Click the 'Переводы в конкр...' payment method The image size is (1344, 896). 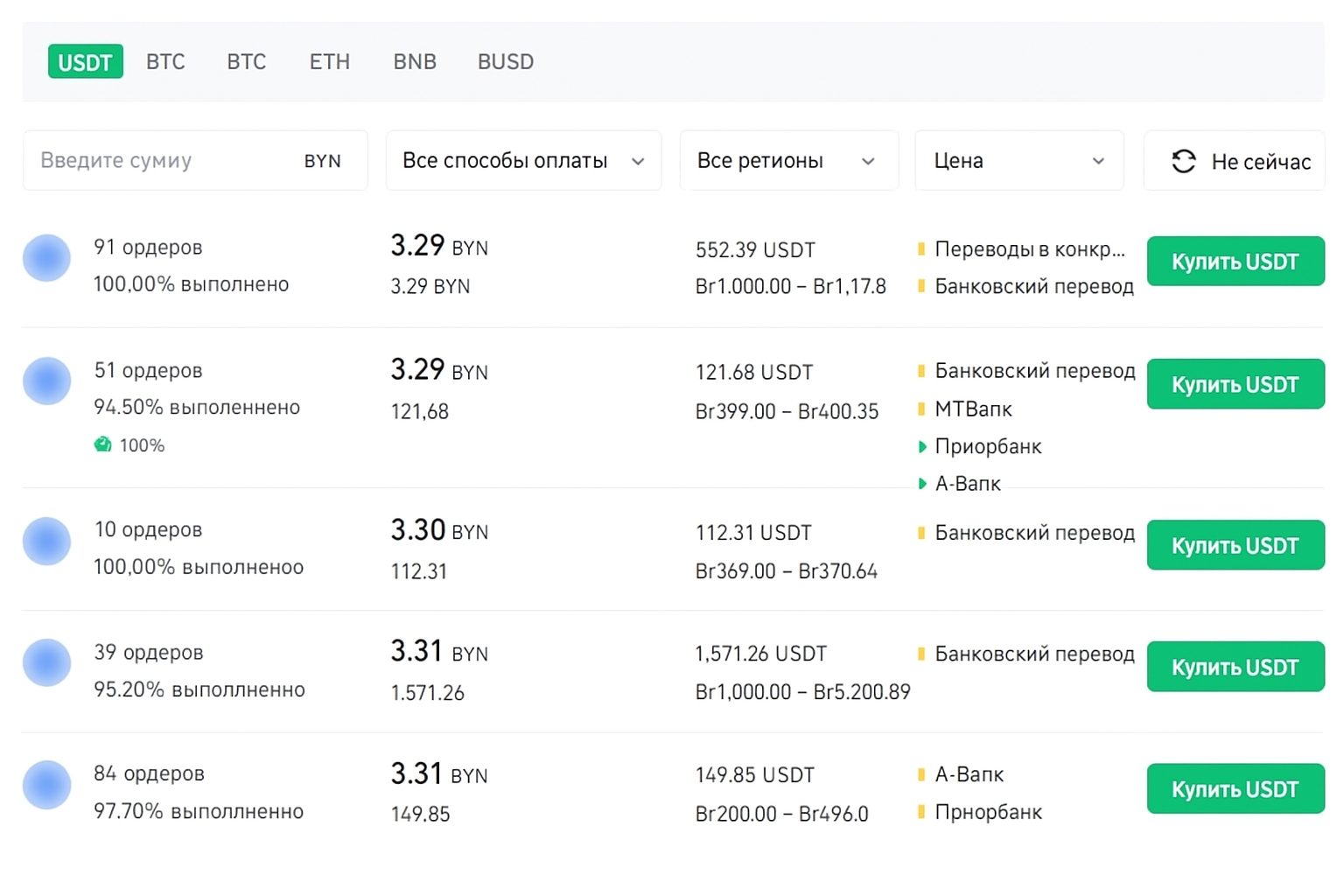coord(1029,249)
